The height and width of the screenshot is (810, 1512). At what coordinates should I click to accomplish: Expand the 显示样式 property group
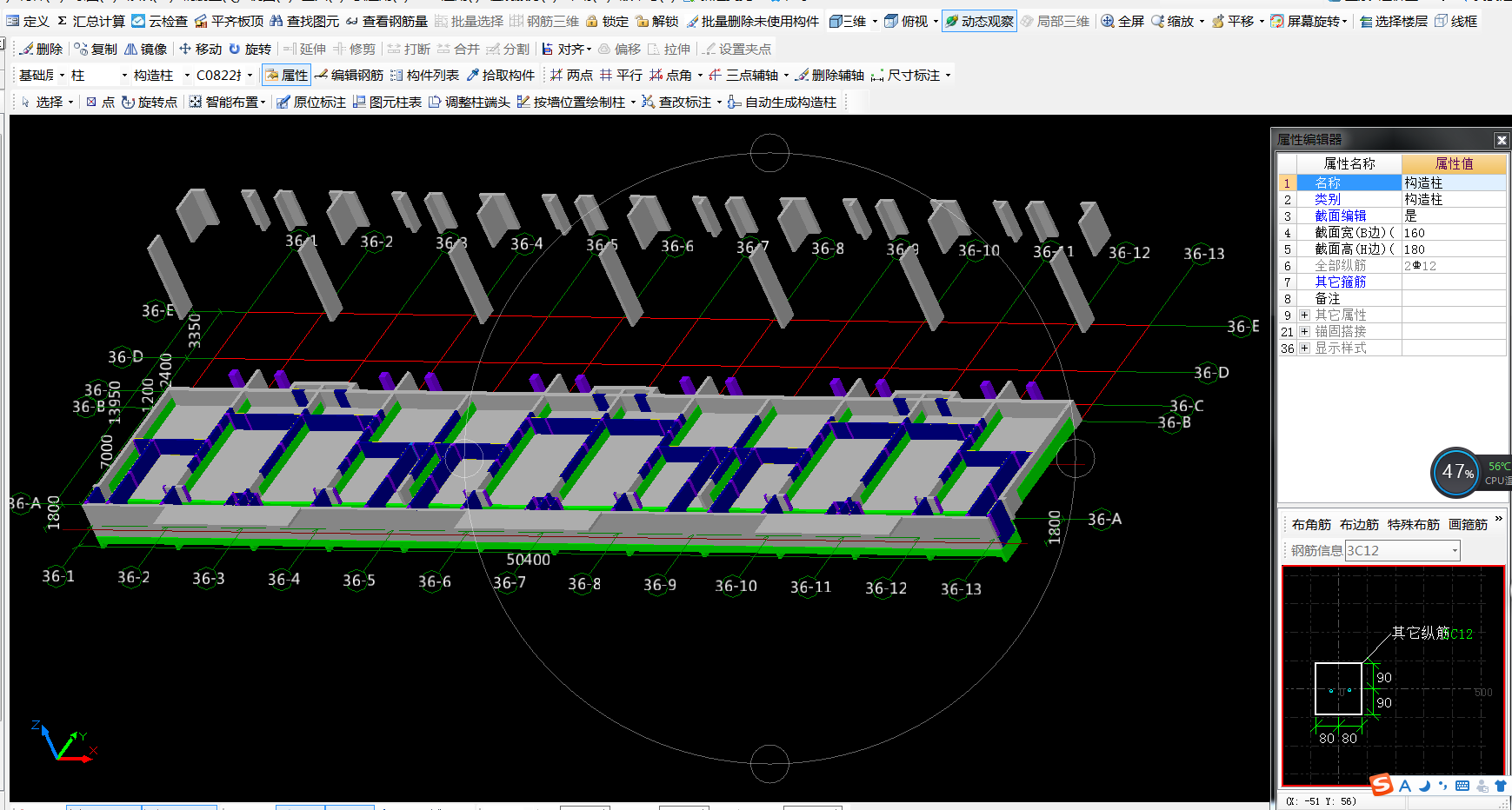1304,348
